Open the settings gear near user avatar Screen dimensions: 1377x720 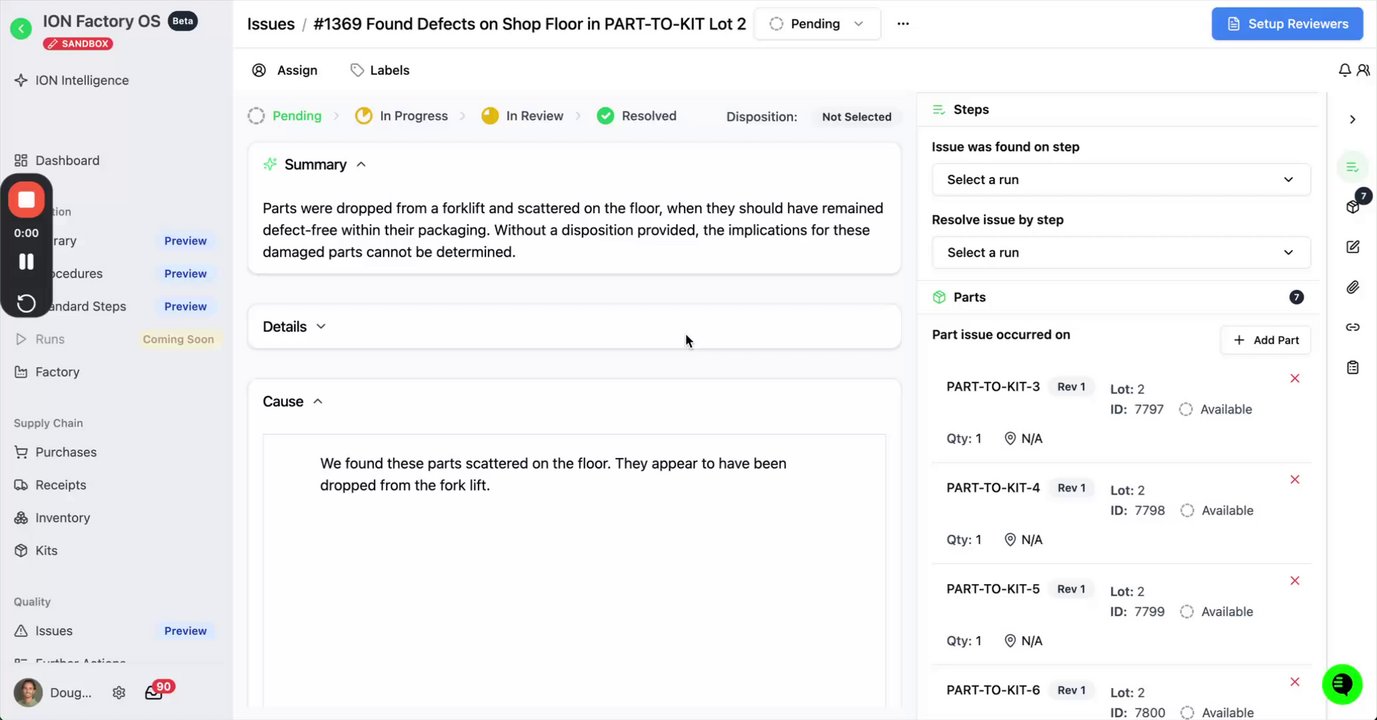(119, 692)
